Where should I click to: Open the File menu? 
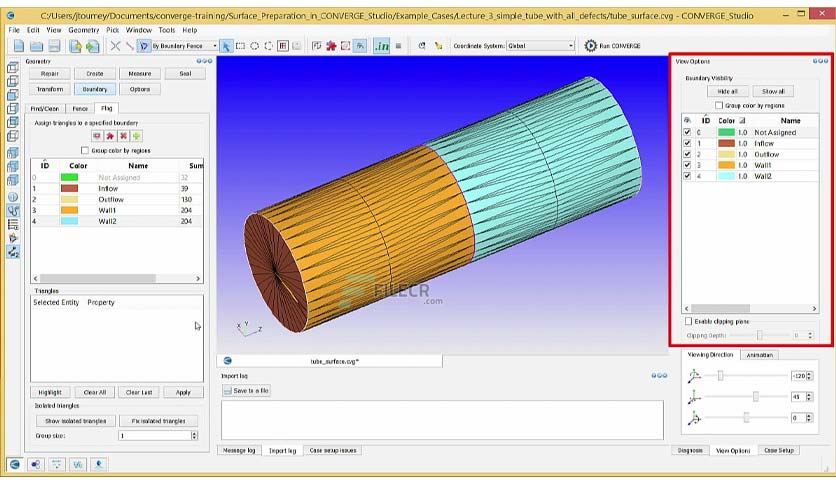14,30
